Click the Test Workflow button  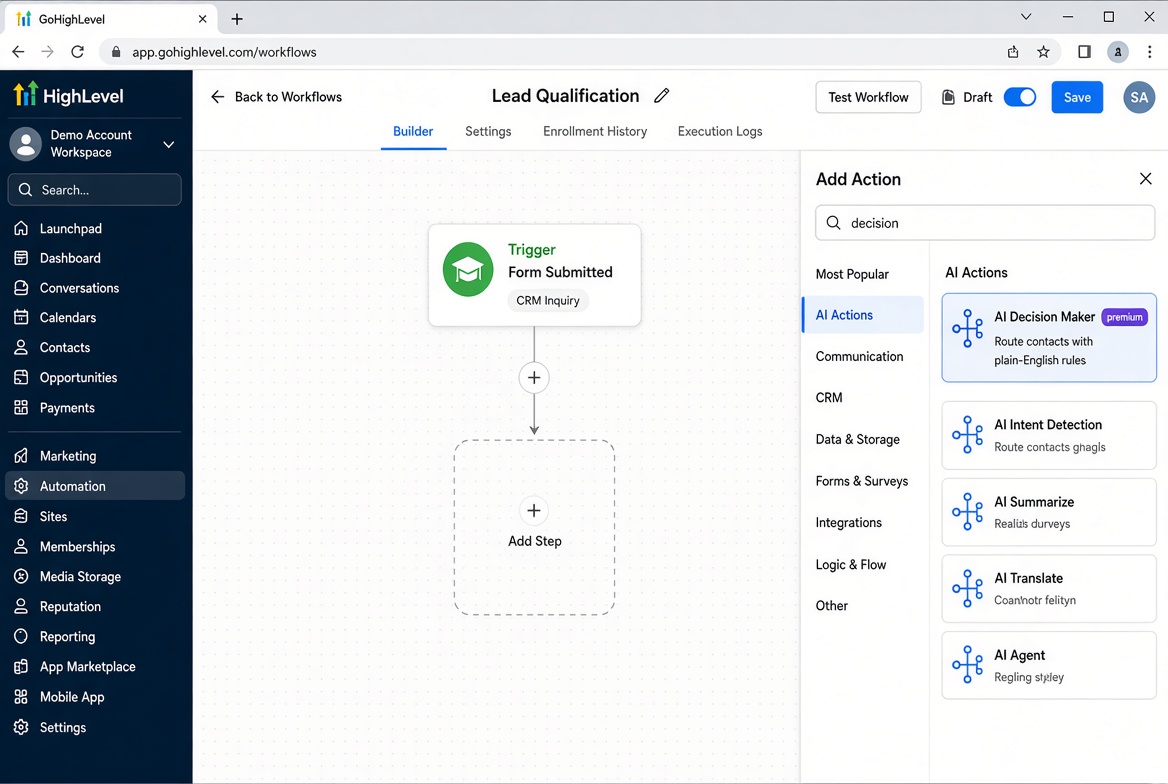pyautogui.click(x=869, y=98)
